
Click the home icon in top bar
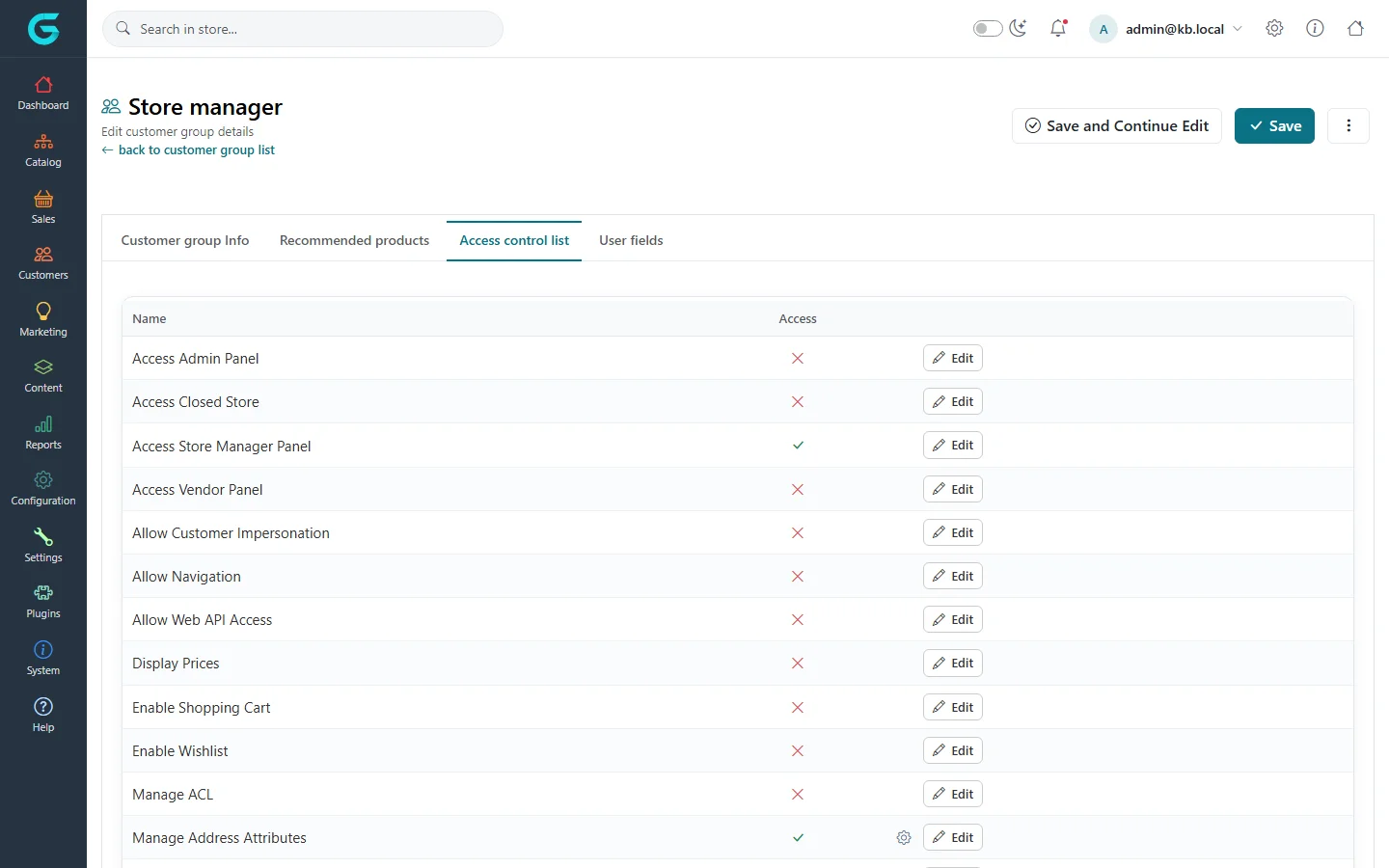(1355, 29)
